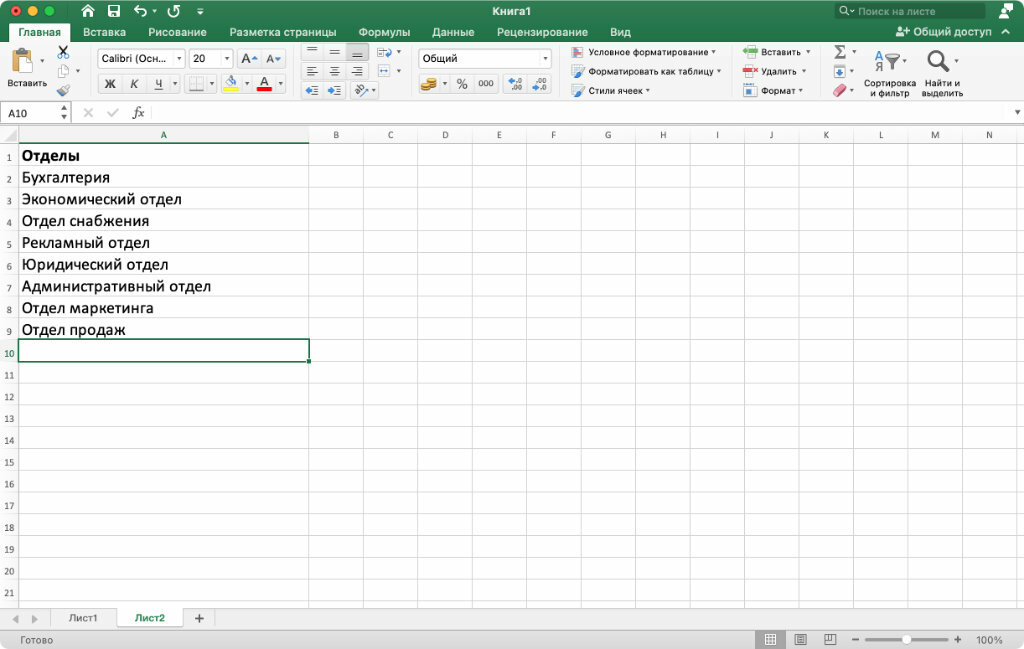Click the red font color button
Viewport: 1024px width, 649px height.
[264, 84]
